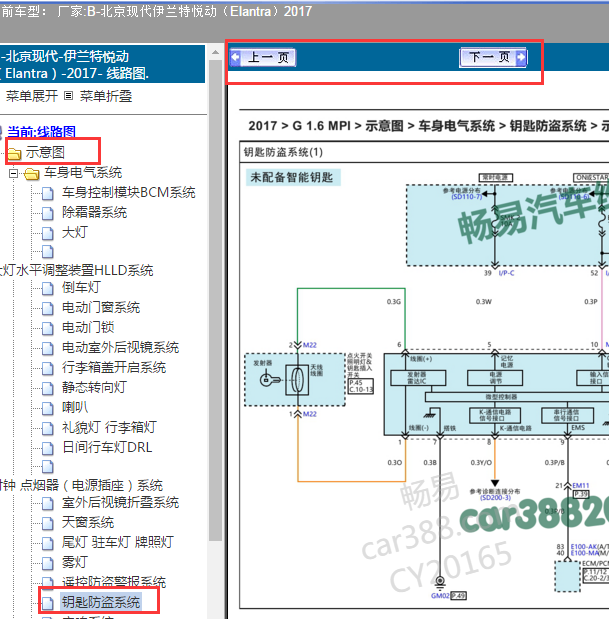Select 日间行车灯DRL

pyautogui.click(x=107, y=447)
